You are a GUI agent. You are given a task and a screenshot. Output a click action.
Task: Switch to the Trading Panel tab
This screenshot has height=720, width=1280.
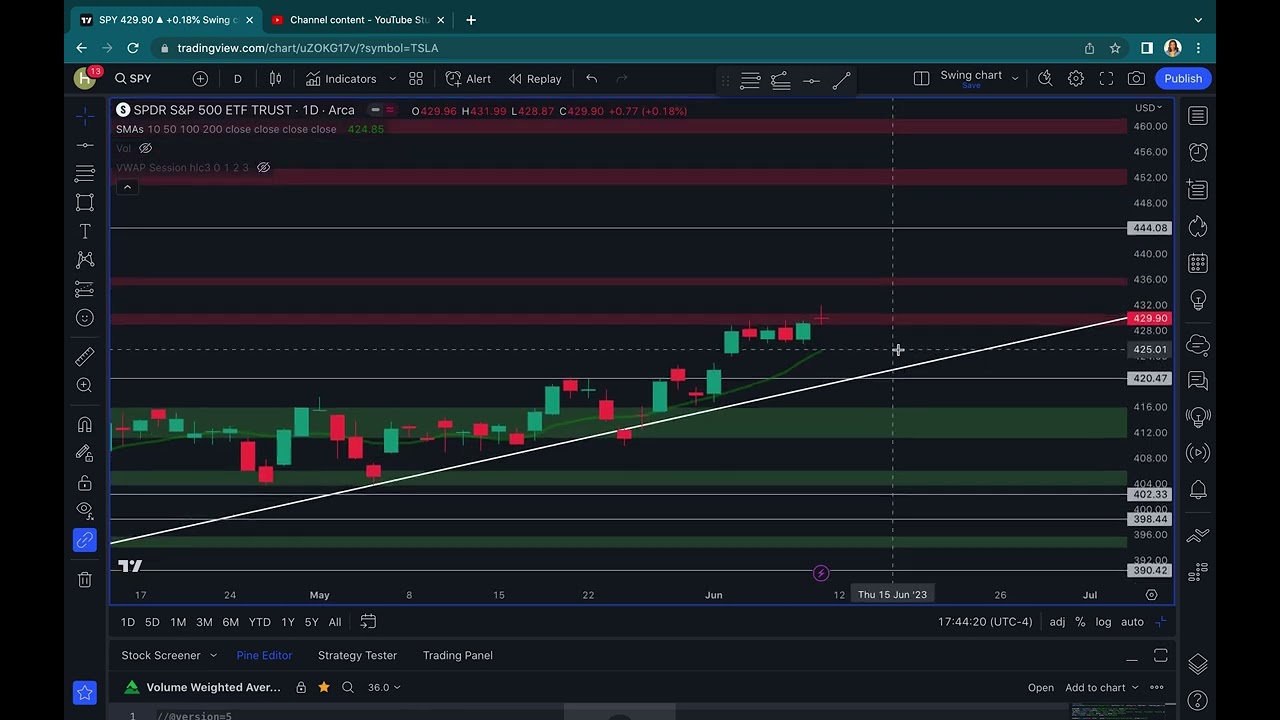click(x=458, y=655)
